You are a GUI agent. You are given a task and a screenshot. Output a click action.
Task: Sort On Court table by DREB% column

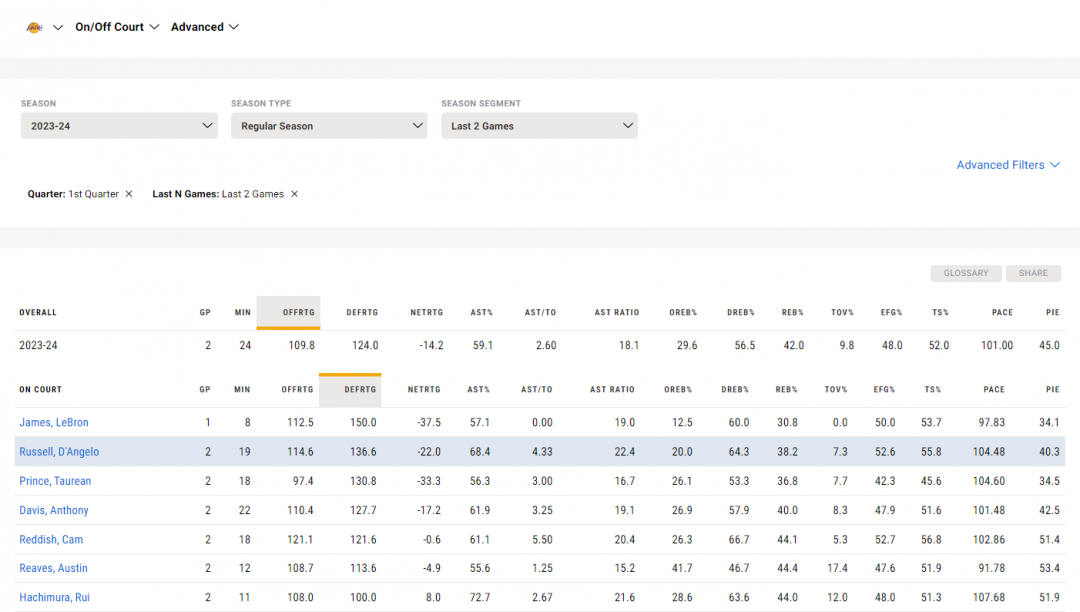click(735, 390)
